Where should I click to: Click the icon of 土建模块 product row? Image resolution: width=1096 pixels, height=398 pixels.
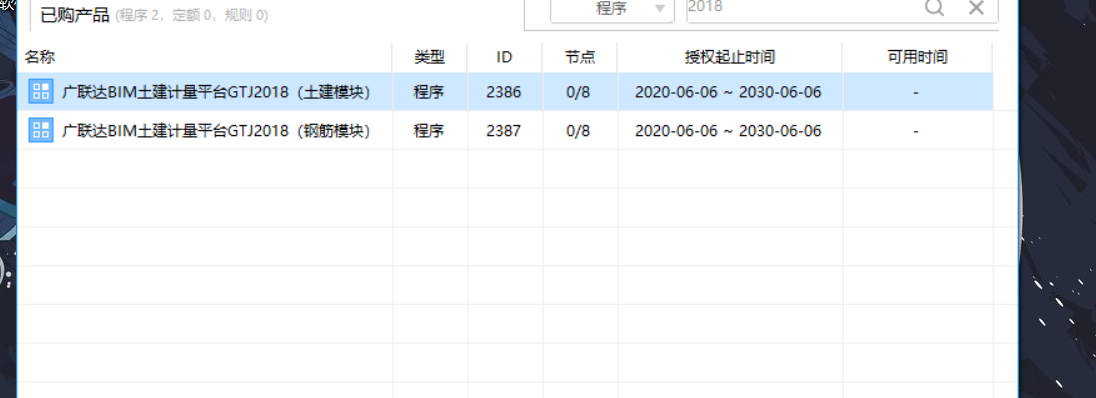pyautogui.click(x=41, y=92)
